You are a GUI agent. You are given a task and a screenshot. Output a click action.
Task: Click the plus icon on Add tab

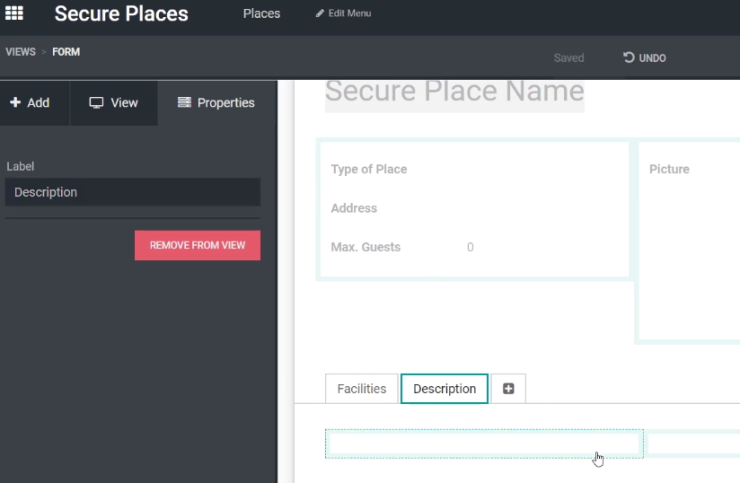pos(15,102)
